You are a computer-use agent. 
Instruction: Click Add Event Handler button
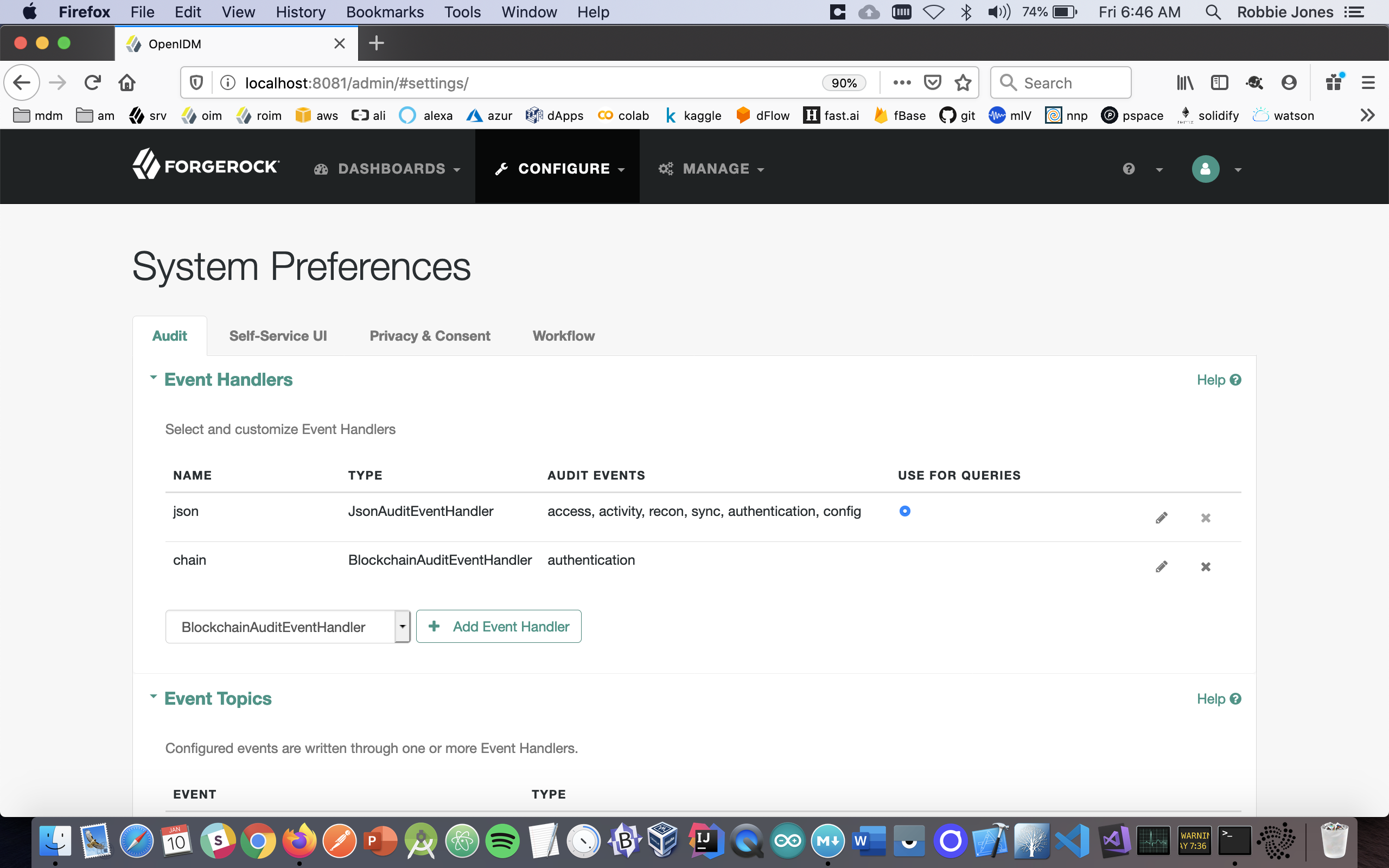pyautogui.click(x=498, y=626)
